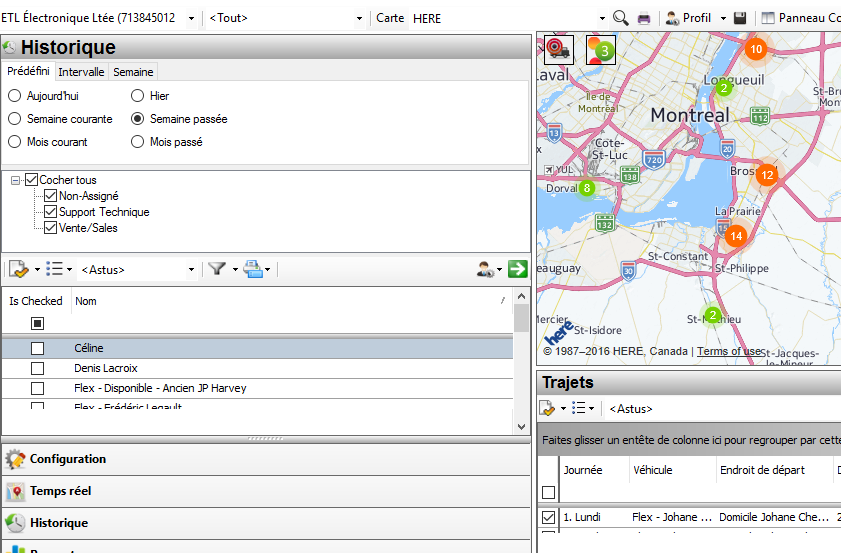The image size is (841, 553).
Task: Click the magnifier search icon in top toolbar
Action: click(x=620, y=18)
